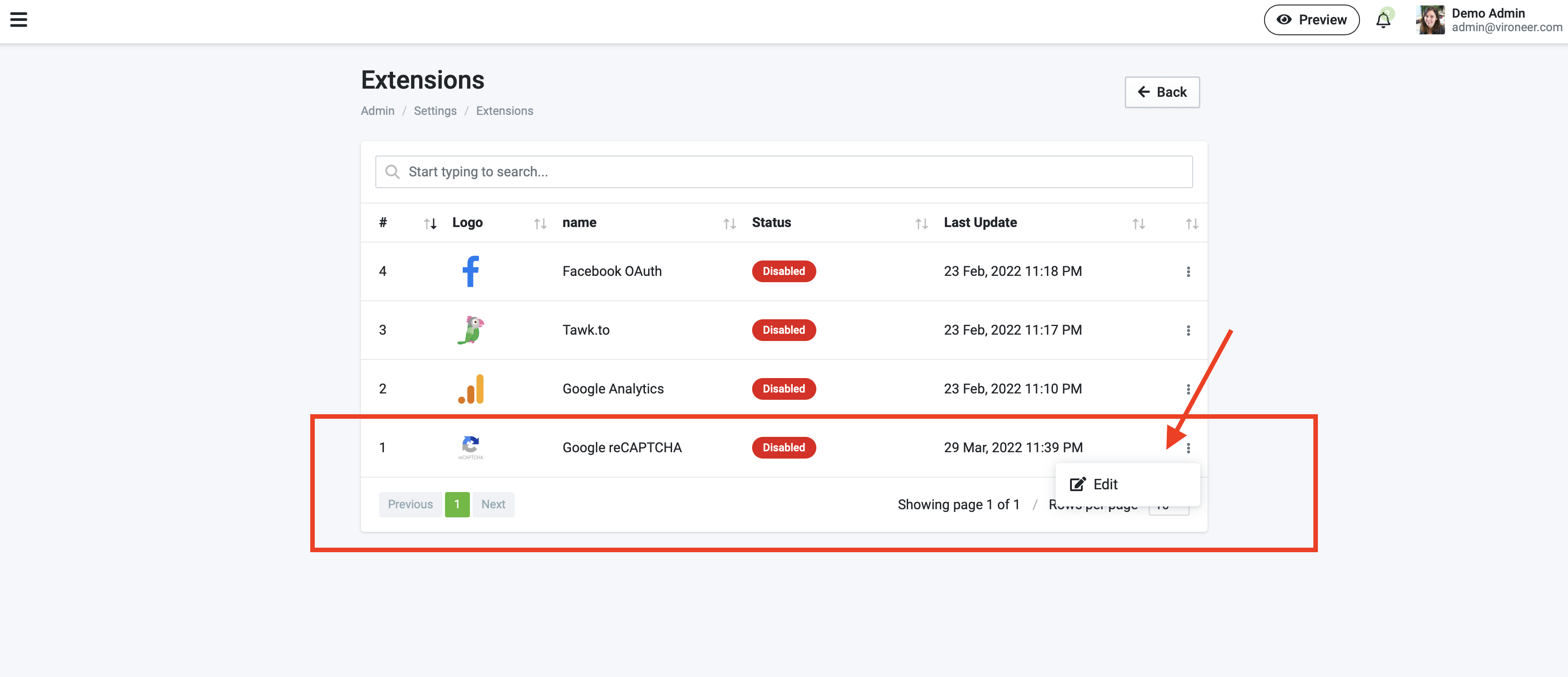Click the Facebook logo thumbnail

pyautogui.click(x=470, y=271)
